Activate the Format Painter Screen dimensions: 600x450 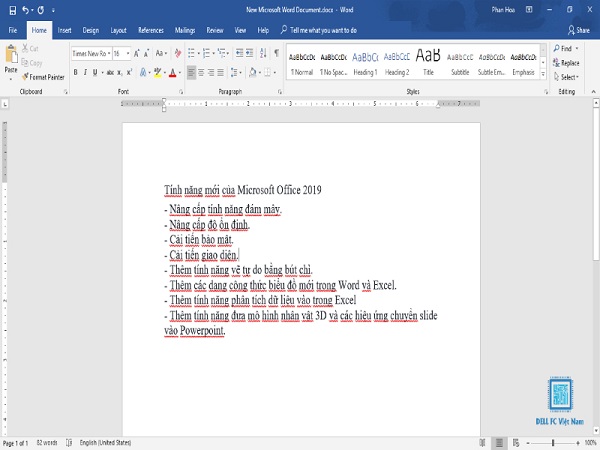point(43,77)
